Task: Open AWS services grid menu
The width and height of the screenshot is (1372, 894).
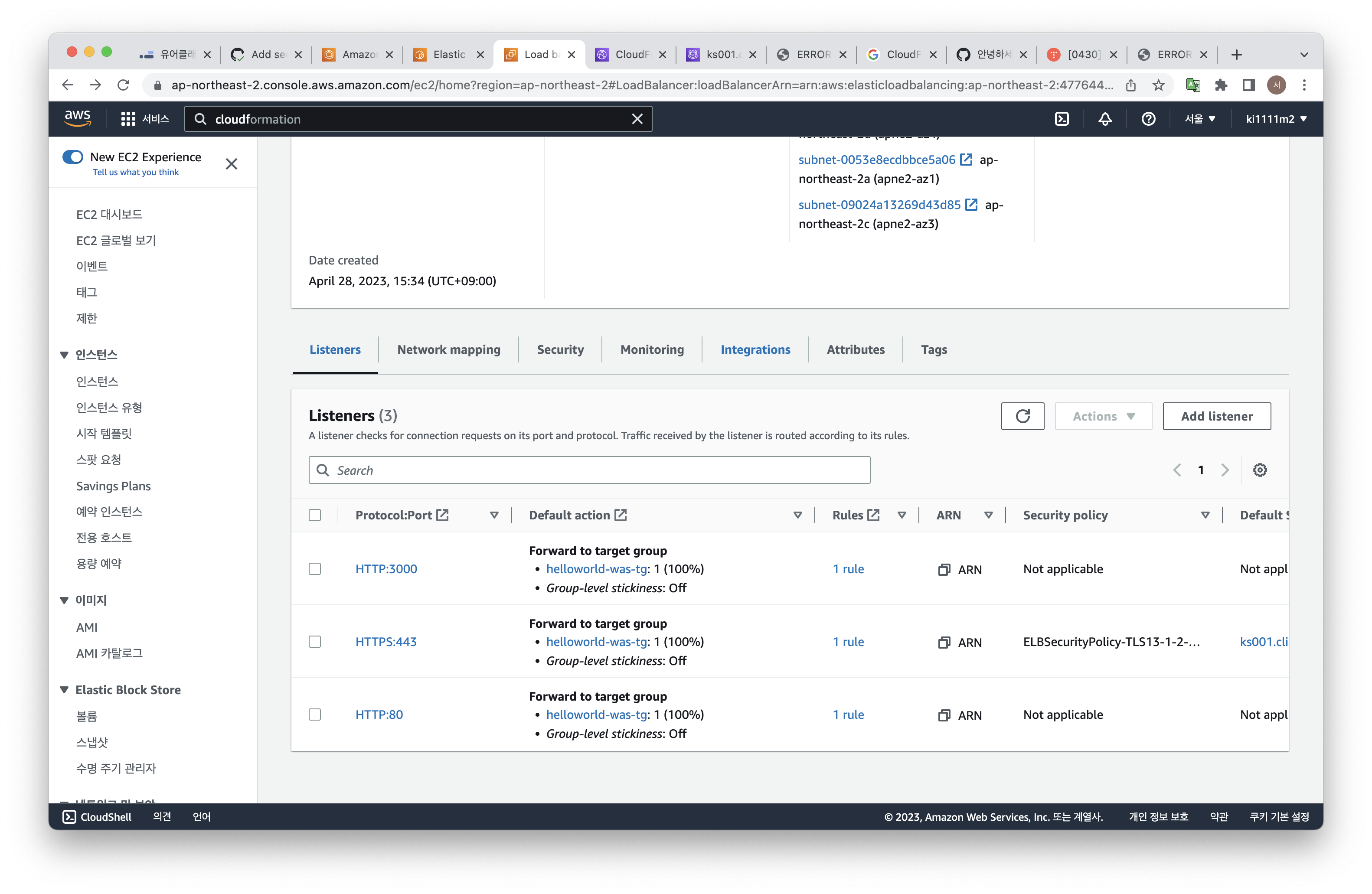Action: [x=128, y=119]
